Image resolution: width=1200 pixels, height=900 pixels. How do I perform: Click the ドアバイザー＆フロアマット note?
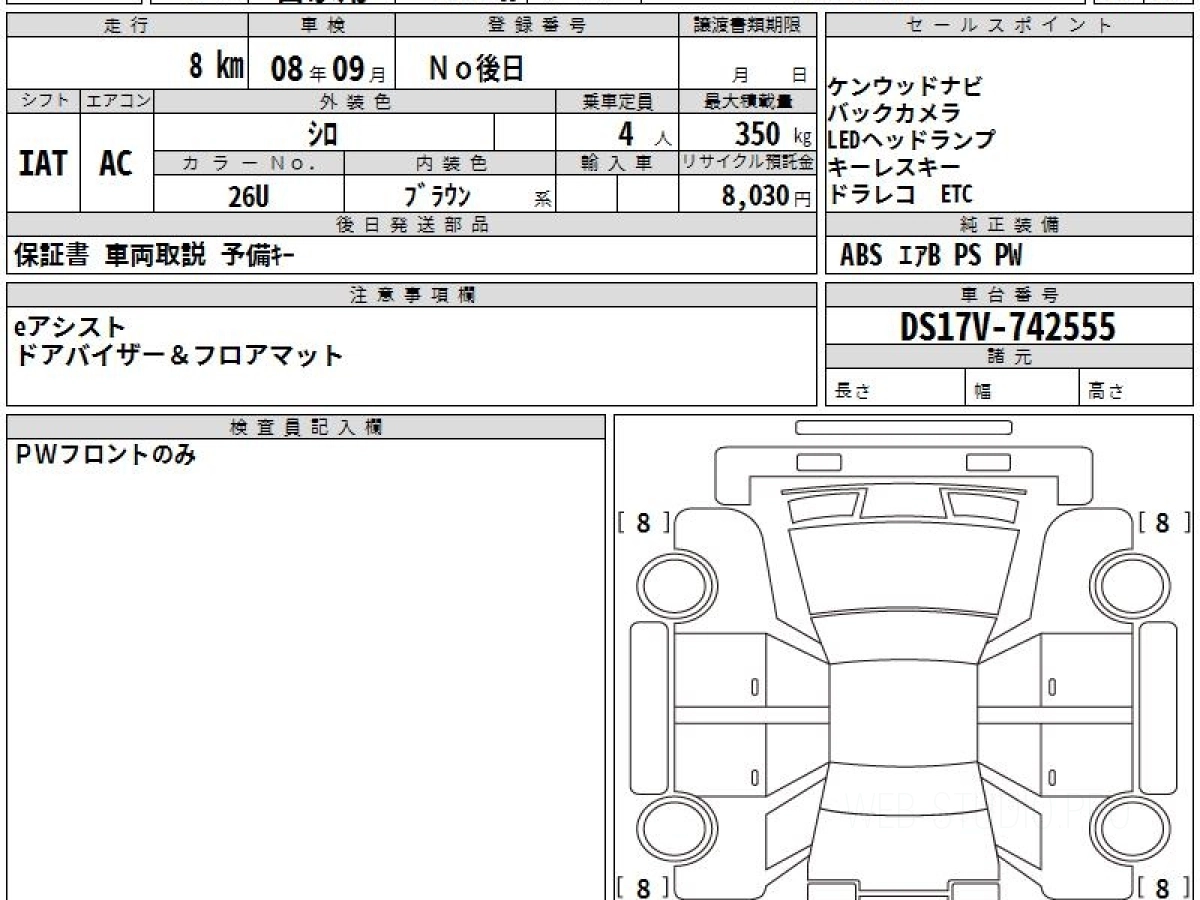(179, 355)
